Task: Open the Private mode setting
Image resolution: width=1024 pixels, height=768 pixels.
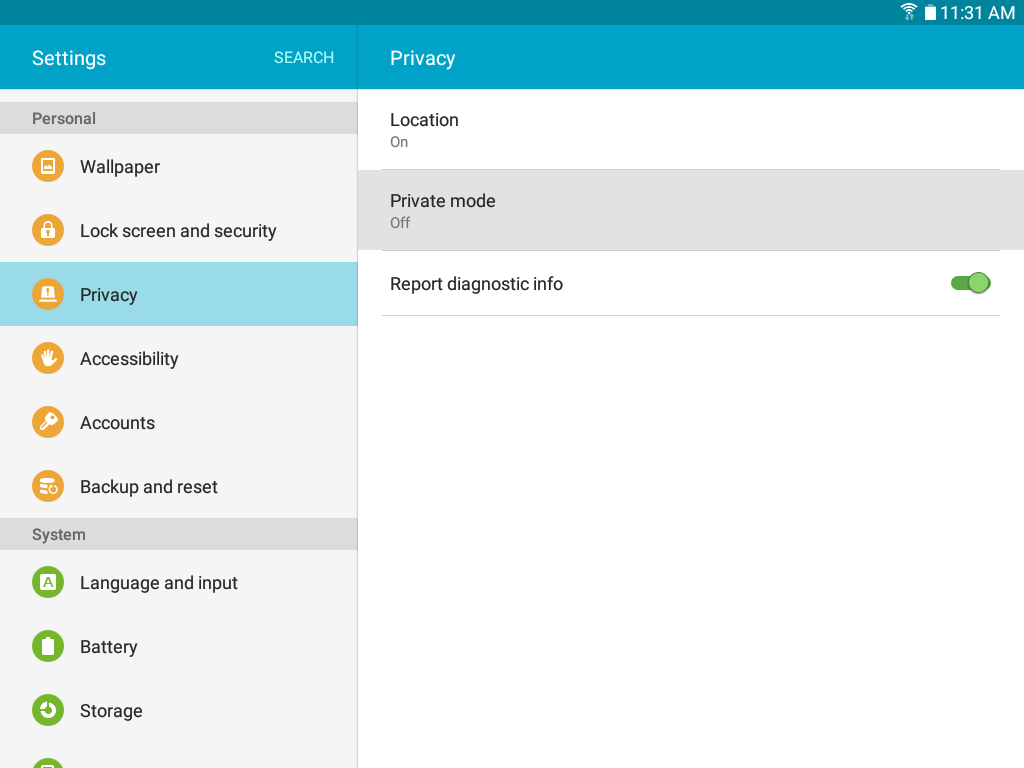Action: coord(691,210)
